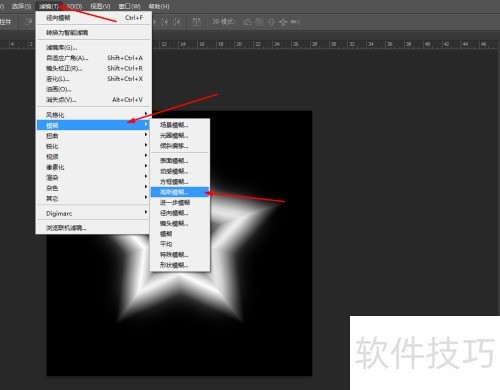Image resolution: width=500 pixels, height=390 pixels.
Task: Select 形状模糊... in blur submenu
Action: coord(180,265)
